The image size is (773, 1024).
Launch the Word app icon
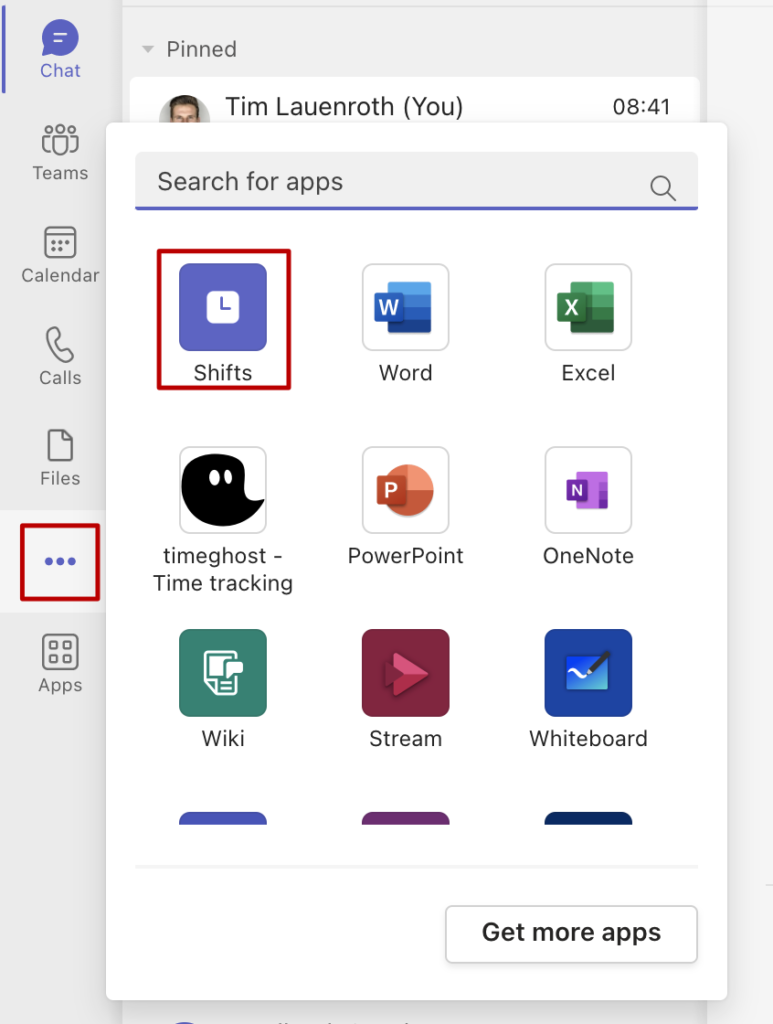(405, 308)
